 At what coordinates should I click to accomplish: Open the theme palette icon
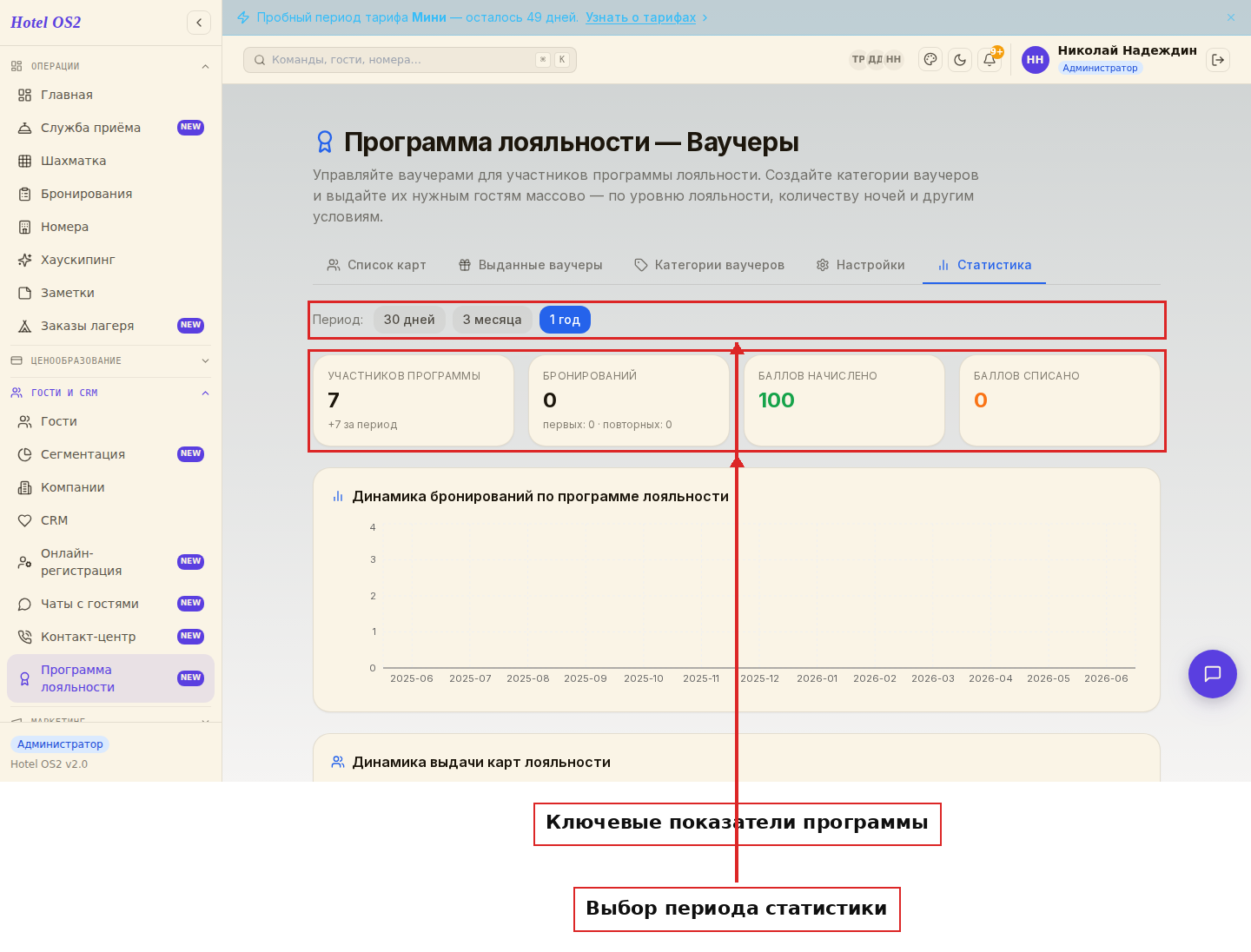point(930,60)
